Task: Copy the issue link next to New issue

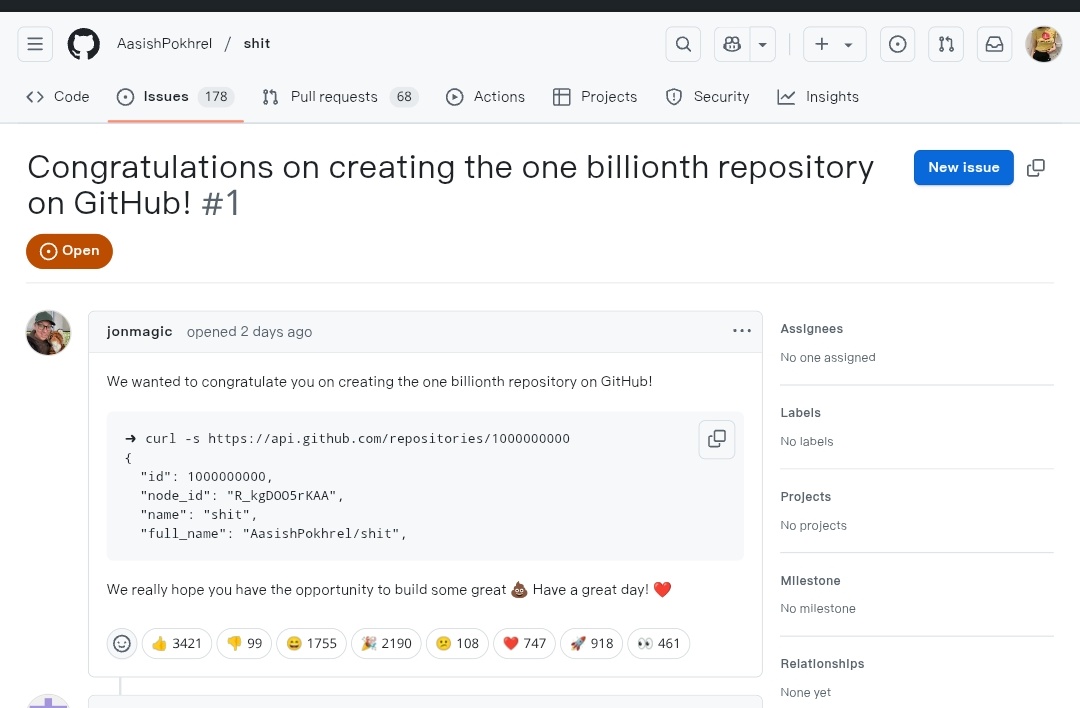Action: (1036, 167)
